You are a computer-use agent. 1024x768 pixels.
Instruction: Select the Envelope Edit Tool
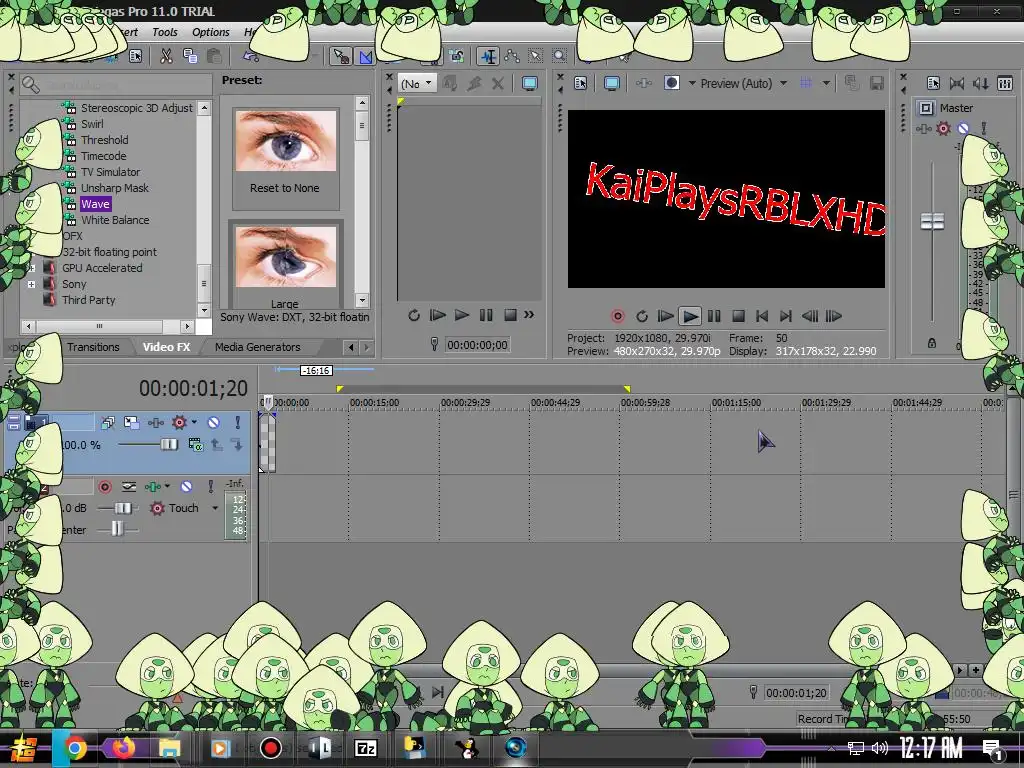(x=511, y=56)
